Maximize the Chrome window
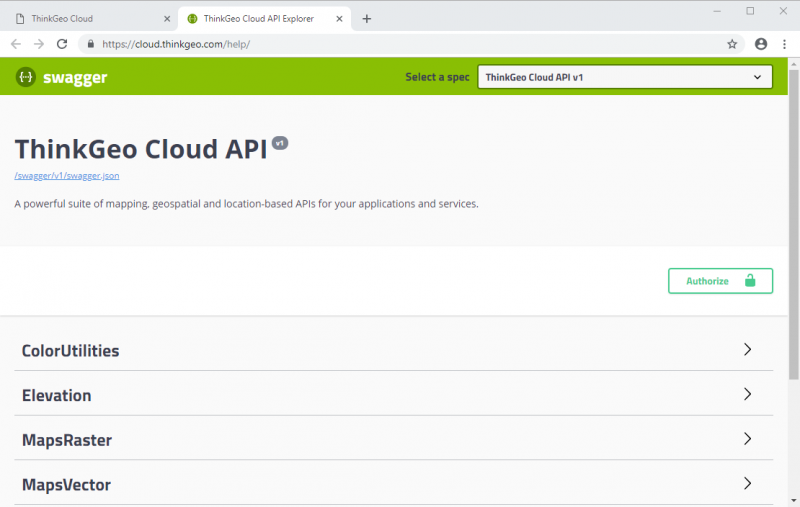This screenshot has height=507, width=800. [750, 11]
